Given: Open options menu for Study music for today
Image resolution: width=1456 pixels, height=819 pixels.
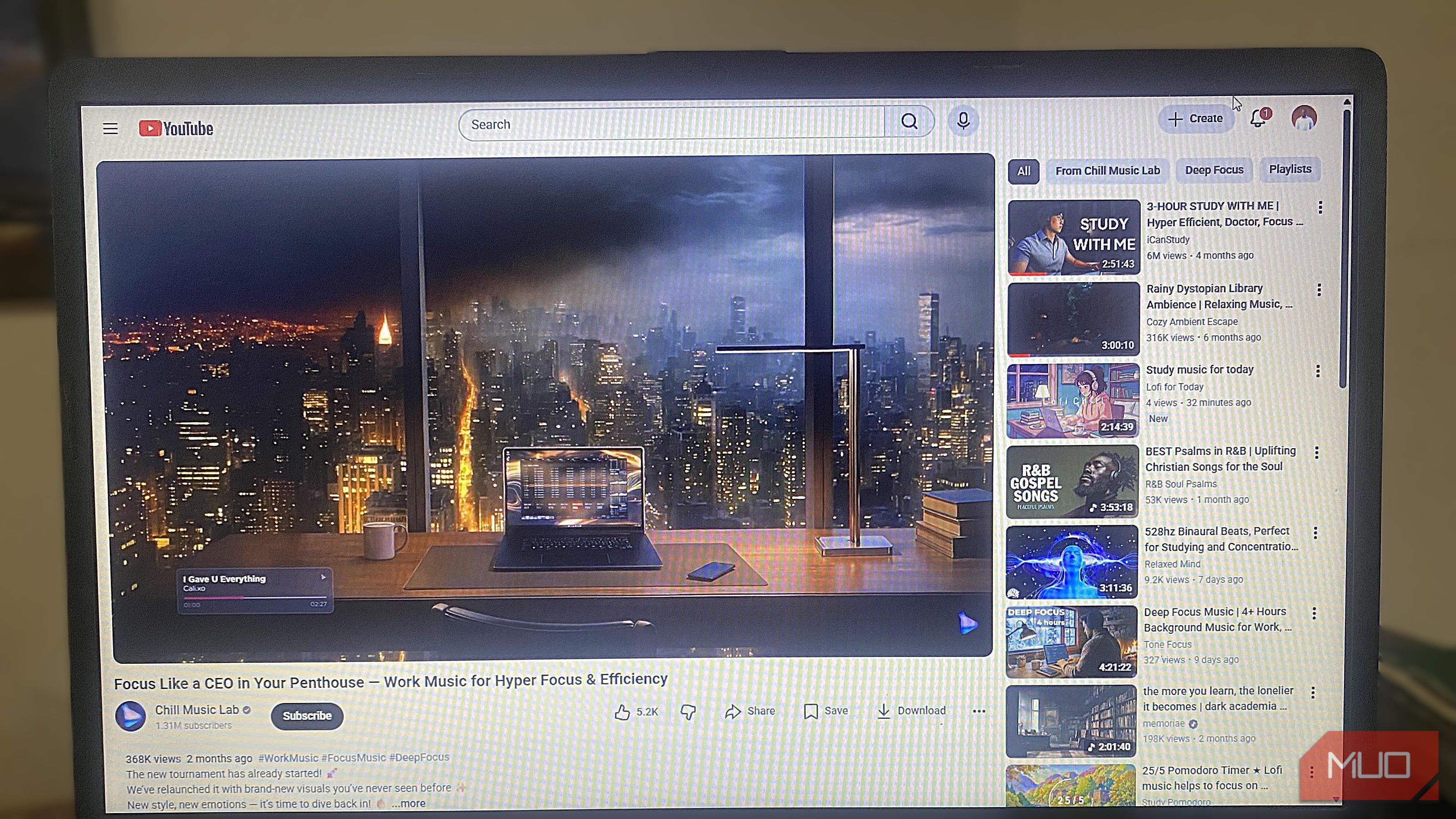Looking at the screenshot, I should pos(1318,371).
